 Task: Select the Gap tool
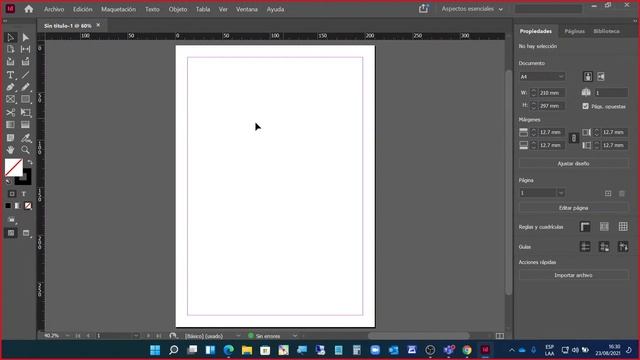pyautogui.click(x=26, y=49)
